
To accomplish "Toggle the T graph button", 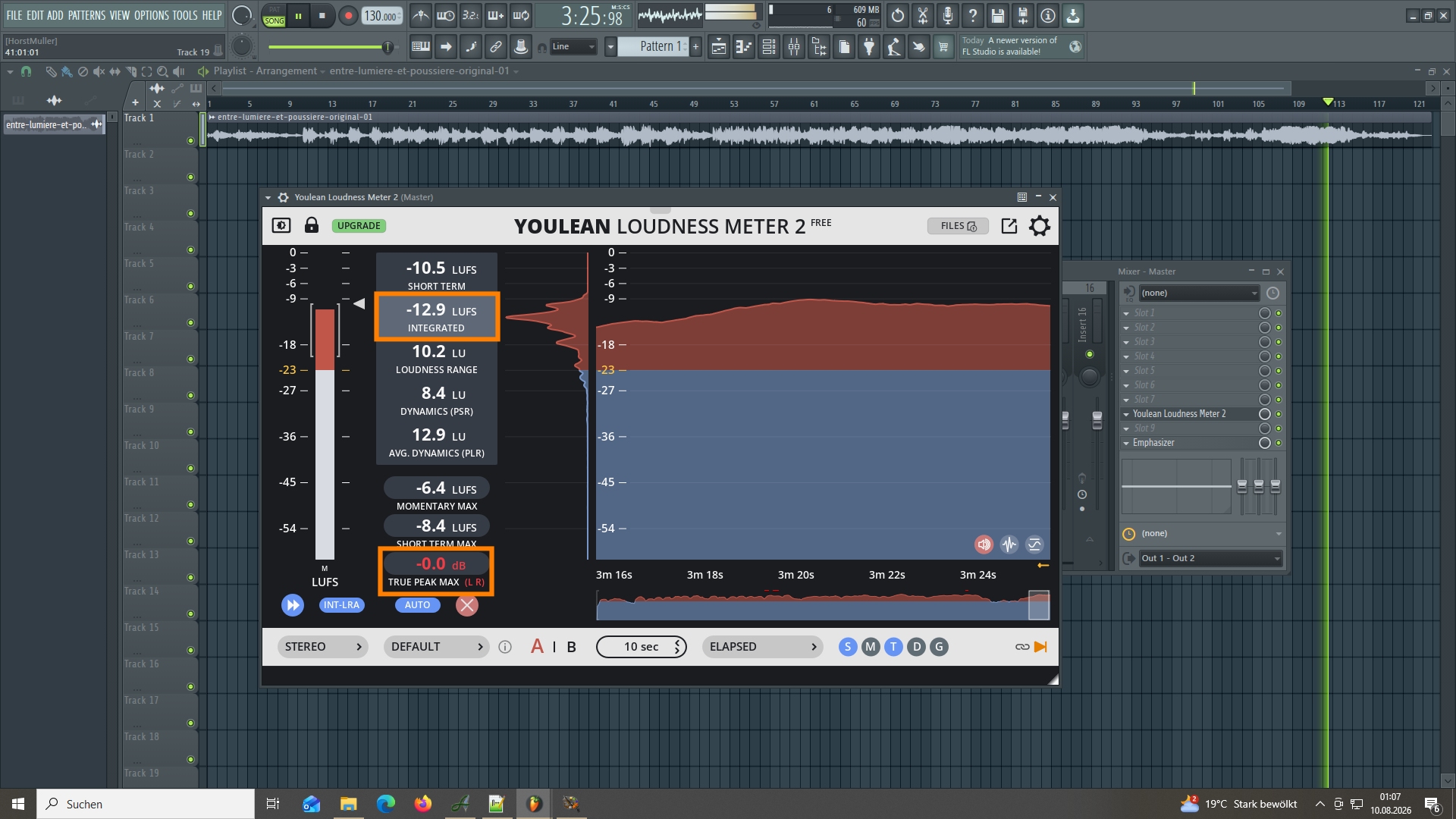I will click(x=893, y=647).
